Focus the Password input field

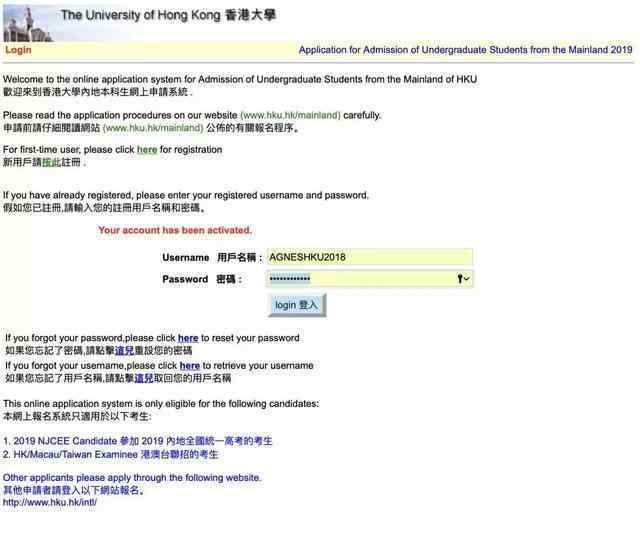(x=369, y=279)
